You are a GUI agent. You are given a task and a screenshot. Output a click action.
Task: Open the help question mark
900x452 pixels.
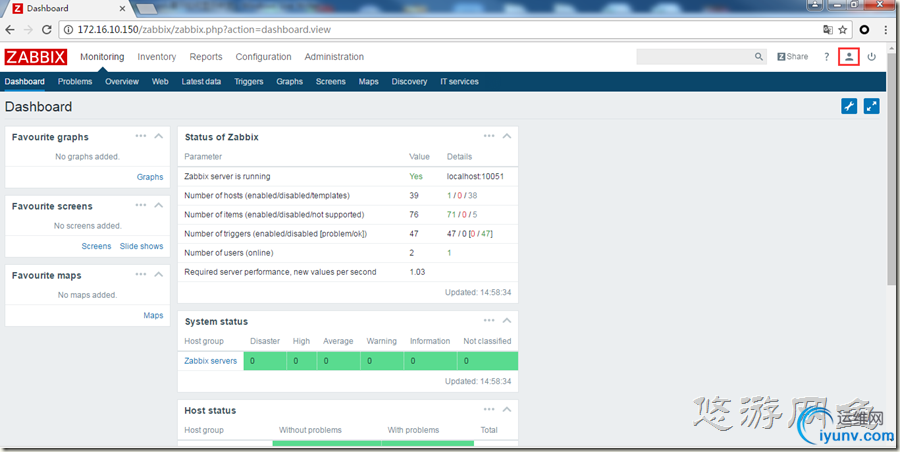(827, 57)
